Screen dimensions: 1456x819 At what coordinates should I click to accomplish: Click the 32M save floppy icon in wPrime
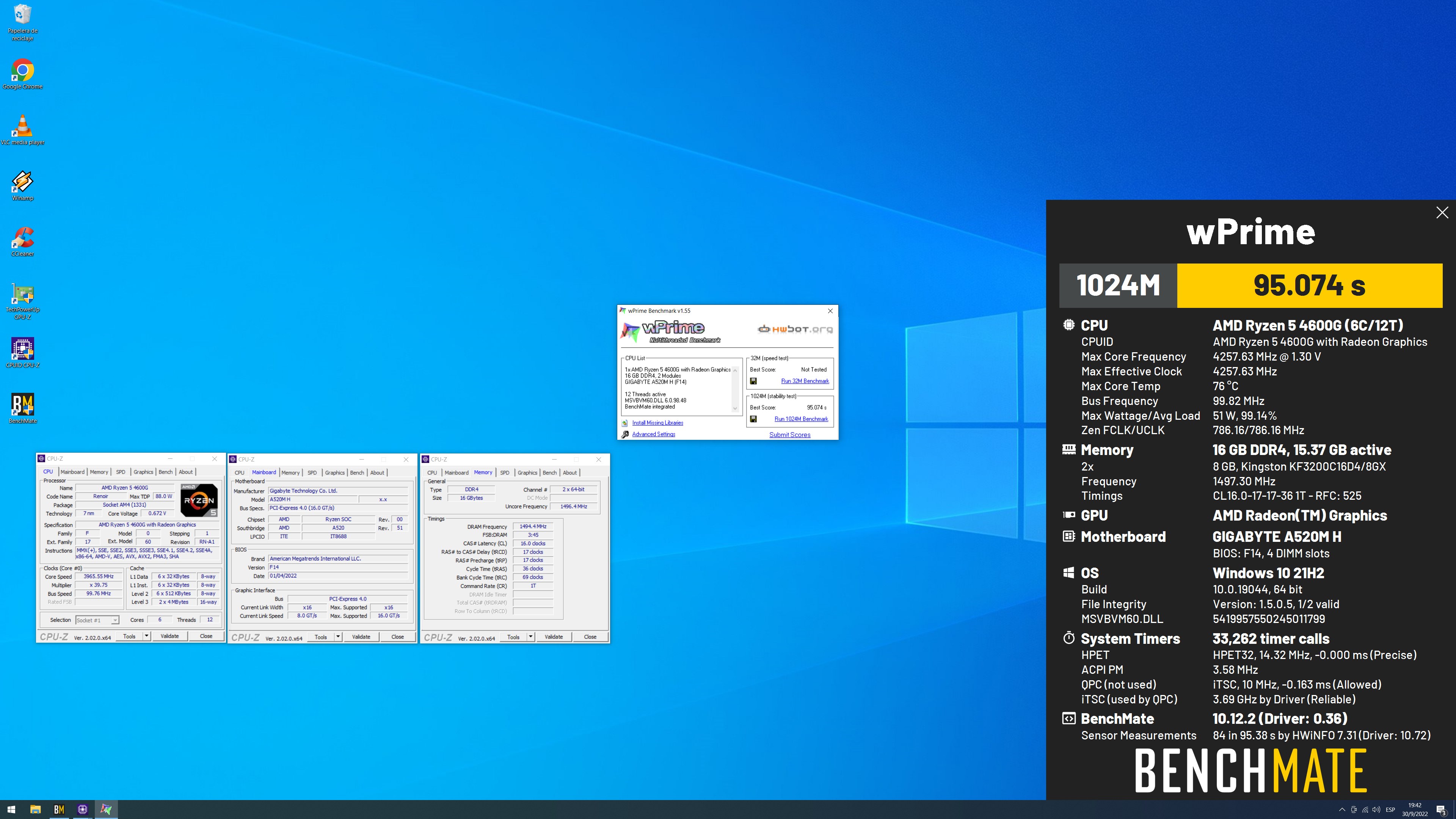753,381
